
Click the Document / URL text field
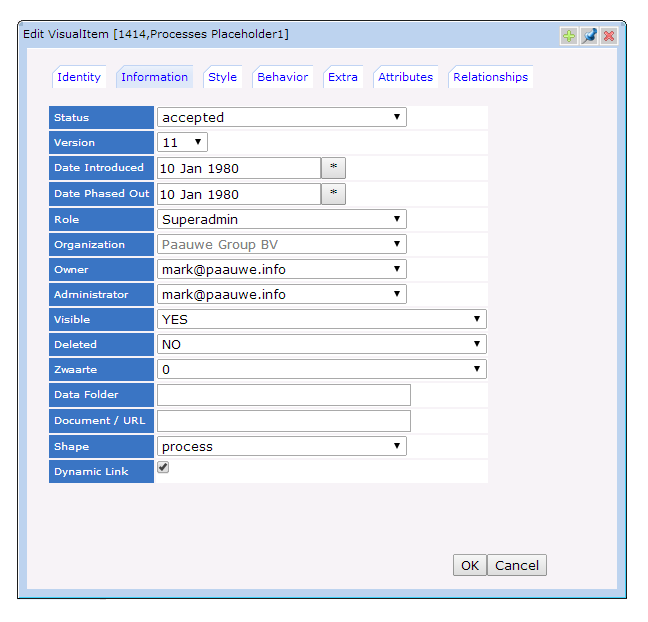pyautogui.click(x=284, y=421)
